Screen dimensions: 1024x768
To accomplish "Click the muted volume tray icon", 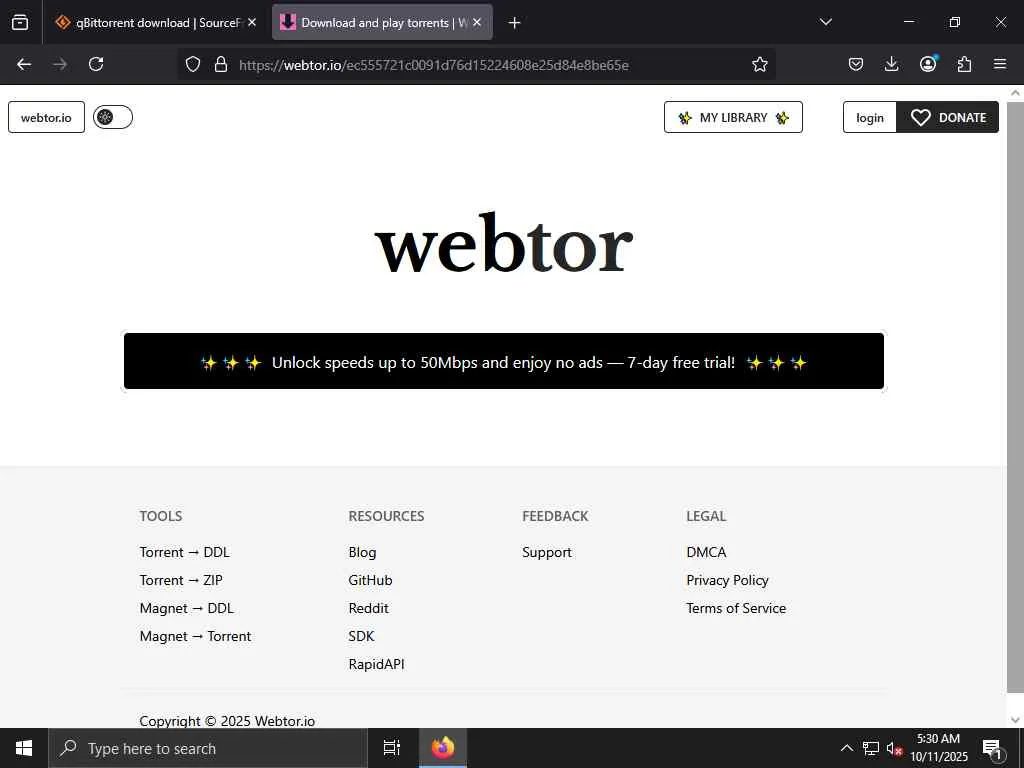I will (894, 748).
